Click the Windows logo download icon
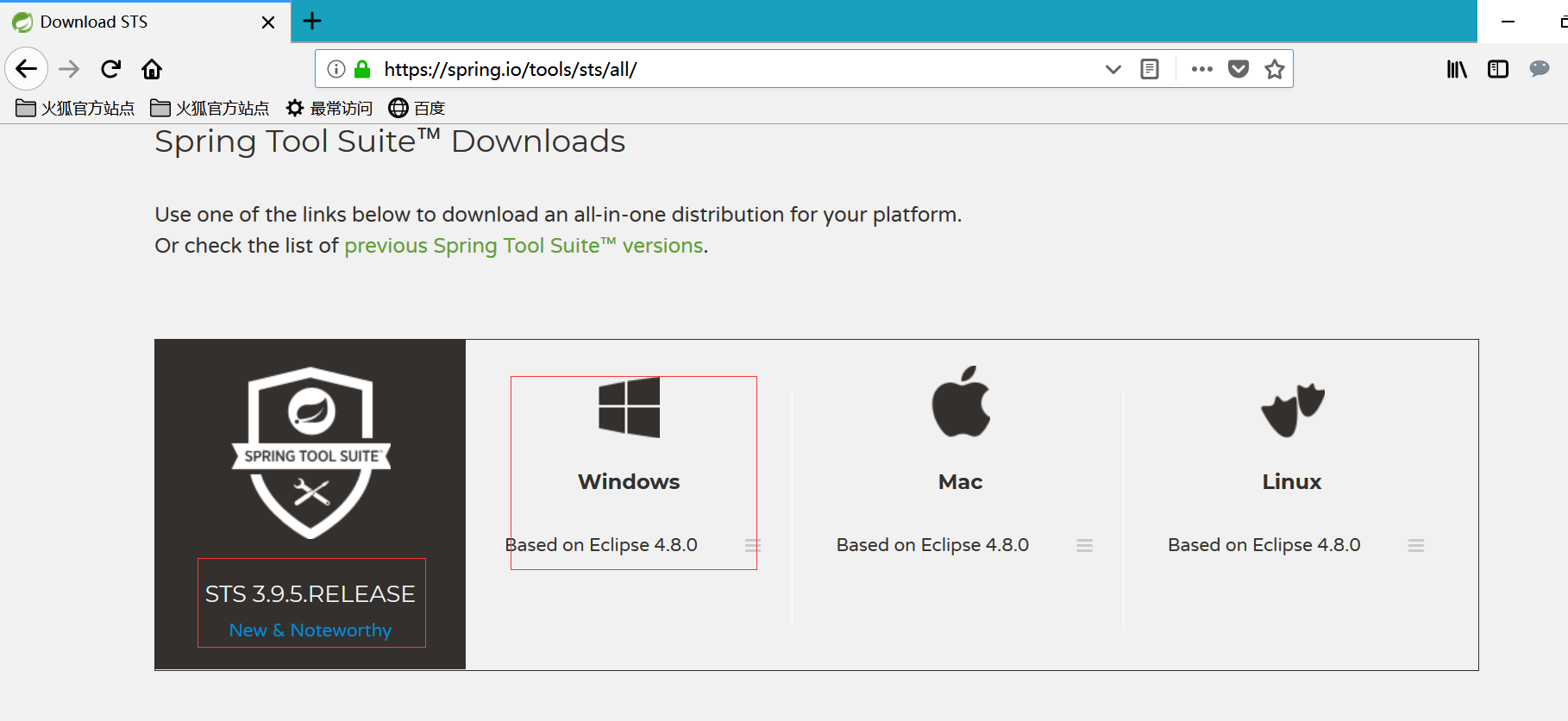Image resolution: width=1568 pixels, height=721 pixels. [629, 407]
